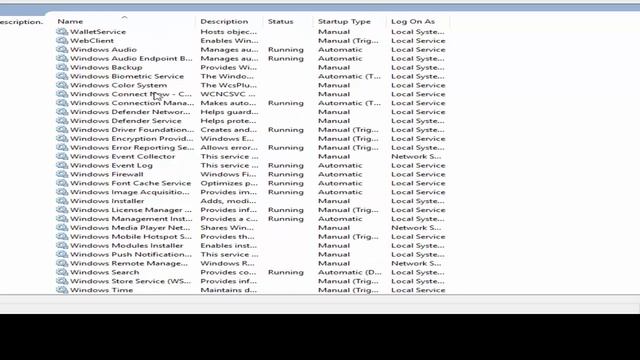
Task: Select the Windows Backup service name
Action: tap(106, 67)
